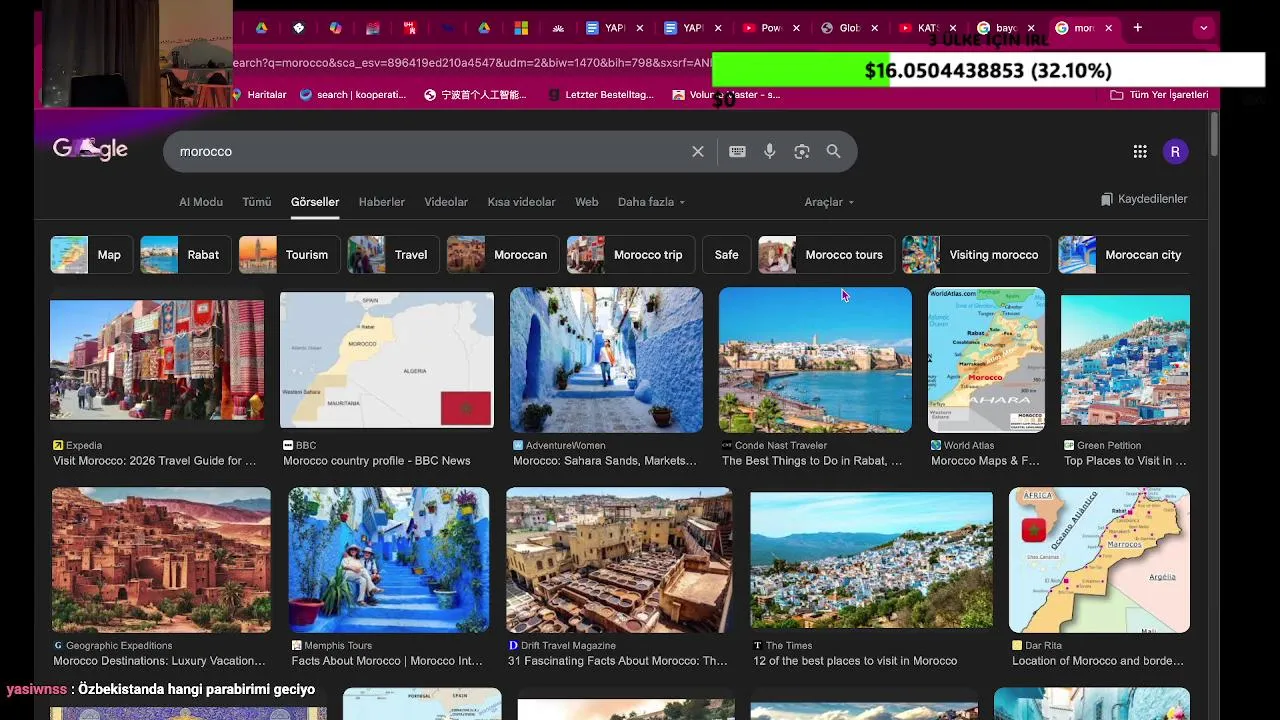1280x720 pixels.
Task: Open the BBC Morocco map thumbnail
Action: (x=387, y=360)
